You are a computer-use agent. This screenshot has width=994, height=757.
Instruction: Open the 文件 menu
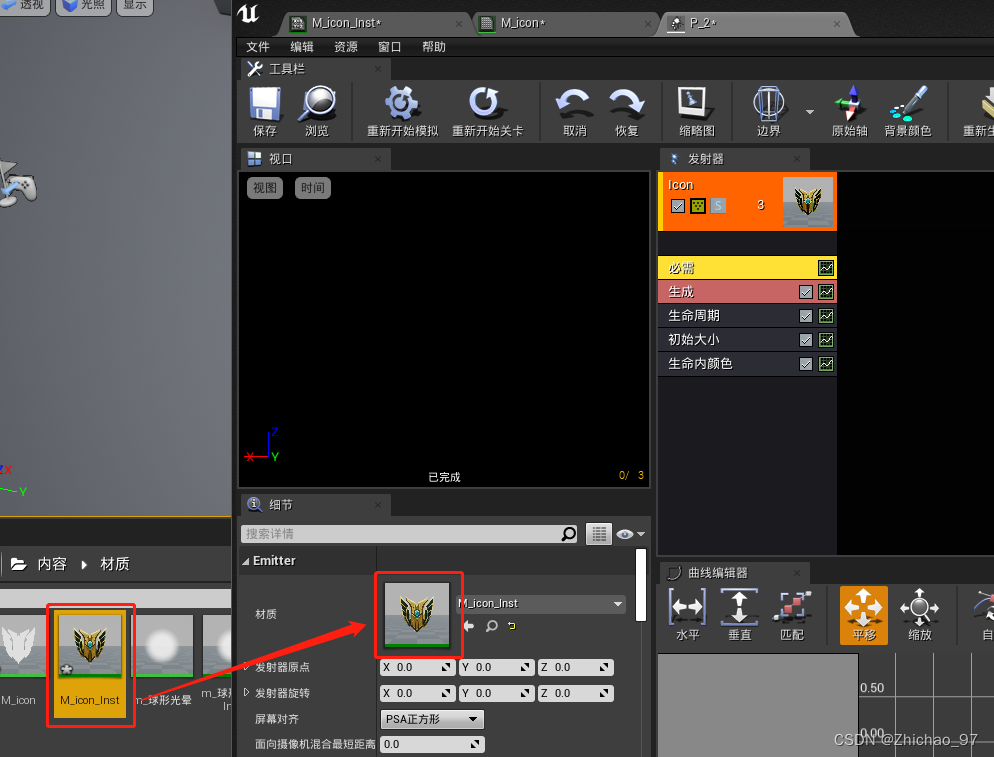tap(258, 47)
